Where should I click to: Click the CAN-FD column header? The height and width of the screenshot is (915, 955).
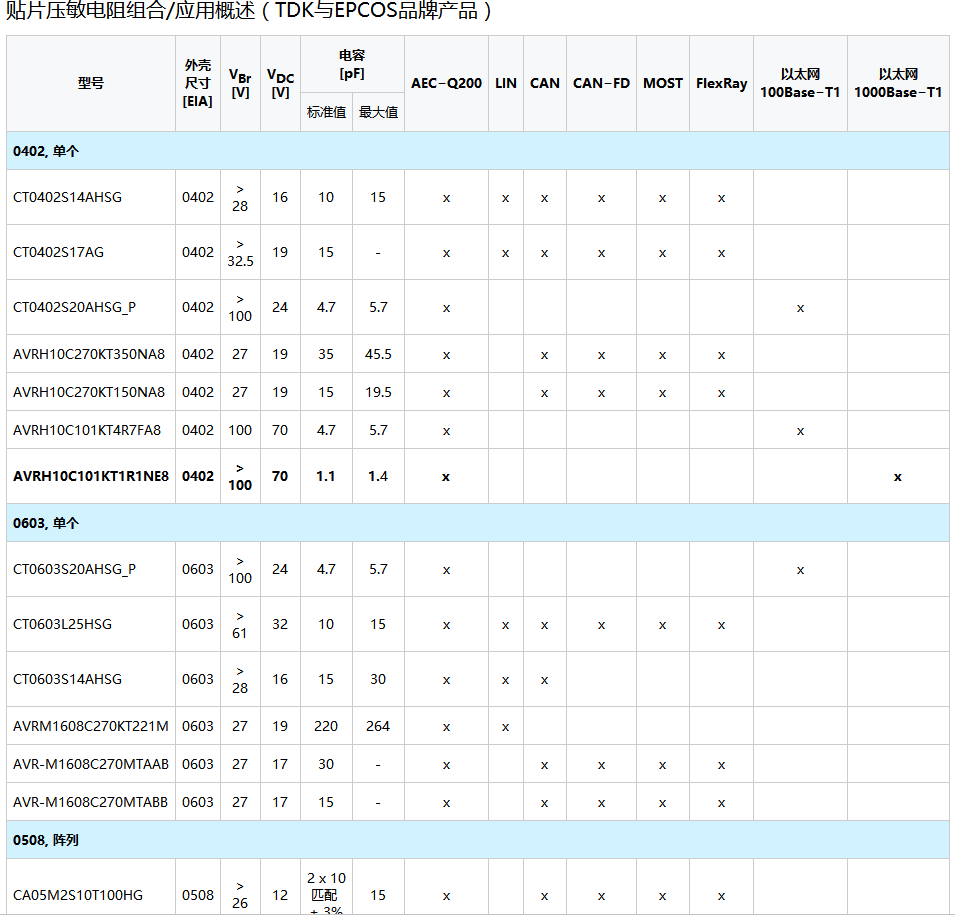coord(601,83)
